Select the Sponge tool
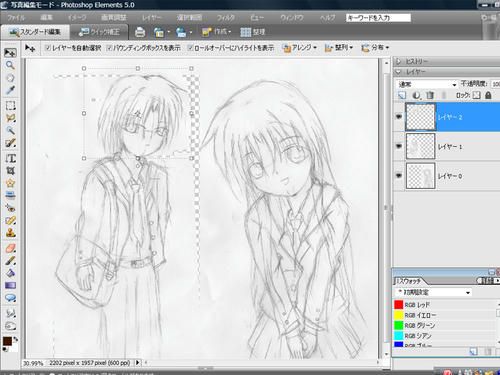Screen dimensions: 500x375 click(10, 326)
